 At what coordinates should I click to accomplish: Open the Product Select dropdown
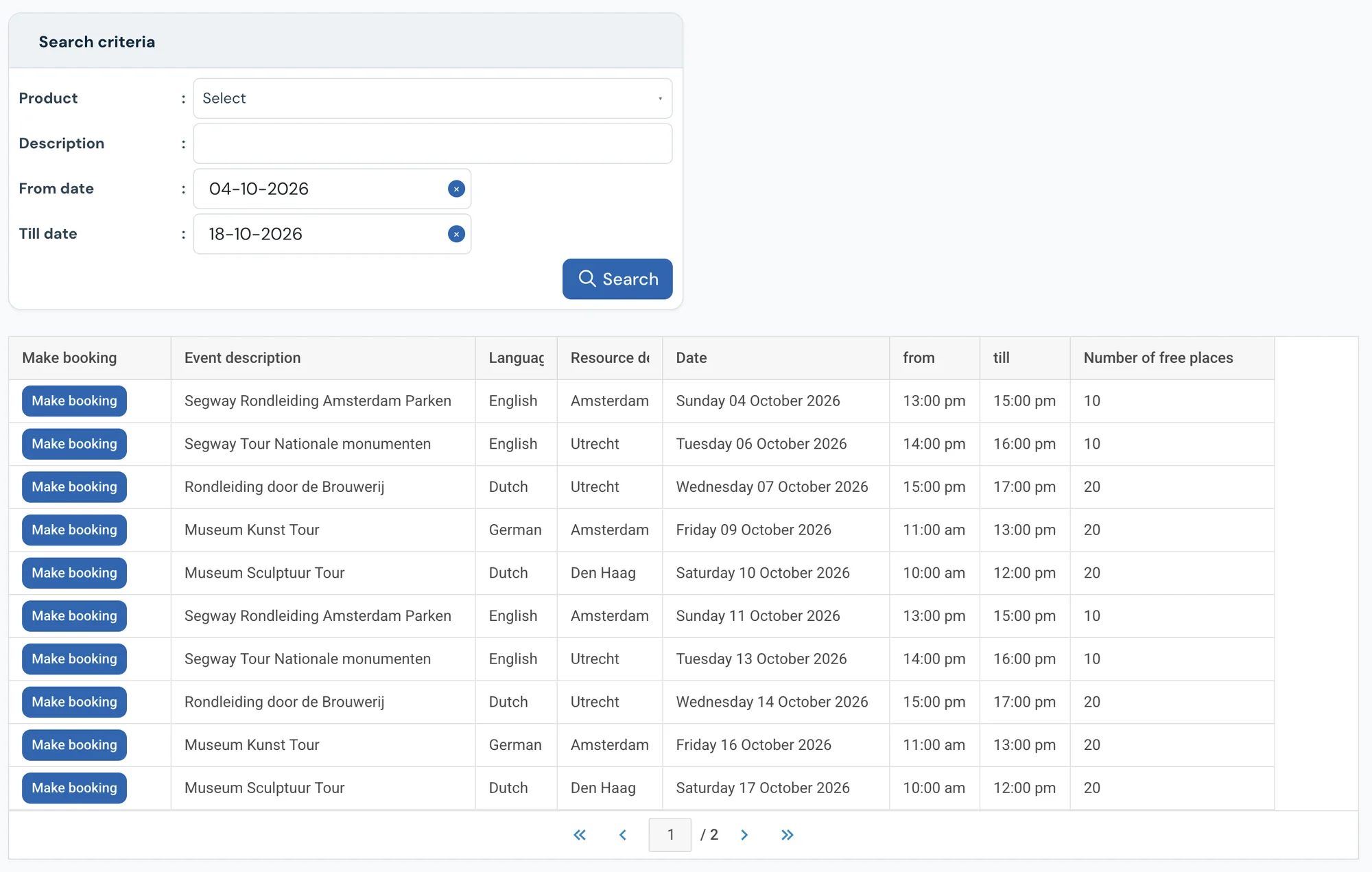click(x=433, y=98)
